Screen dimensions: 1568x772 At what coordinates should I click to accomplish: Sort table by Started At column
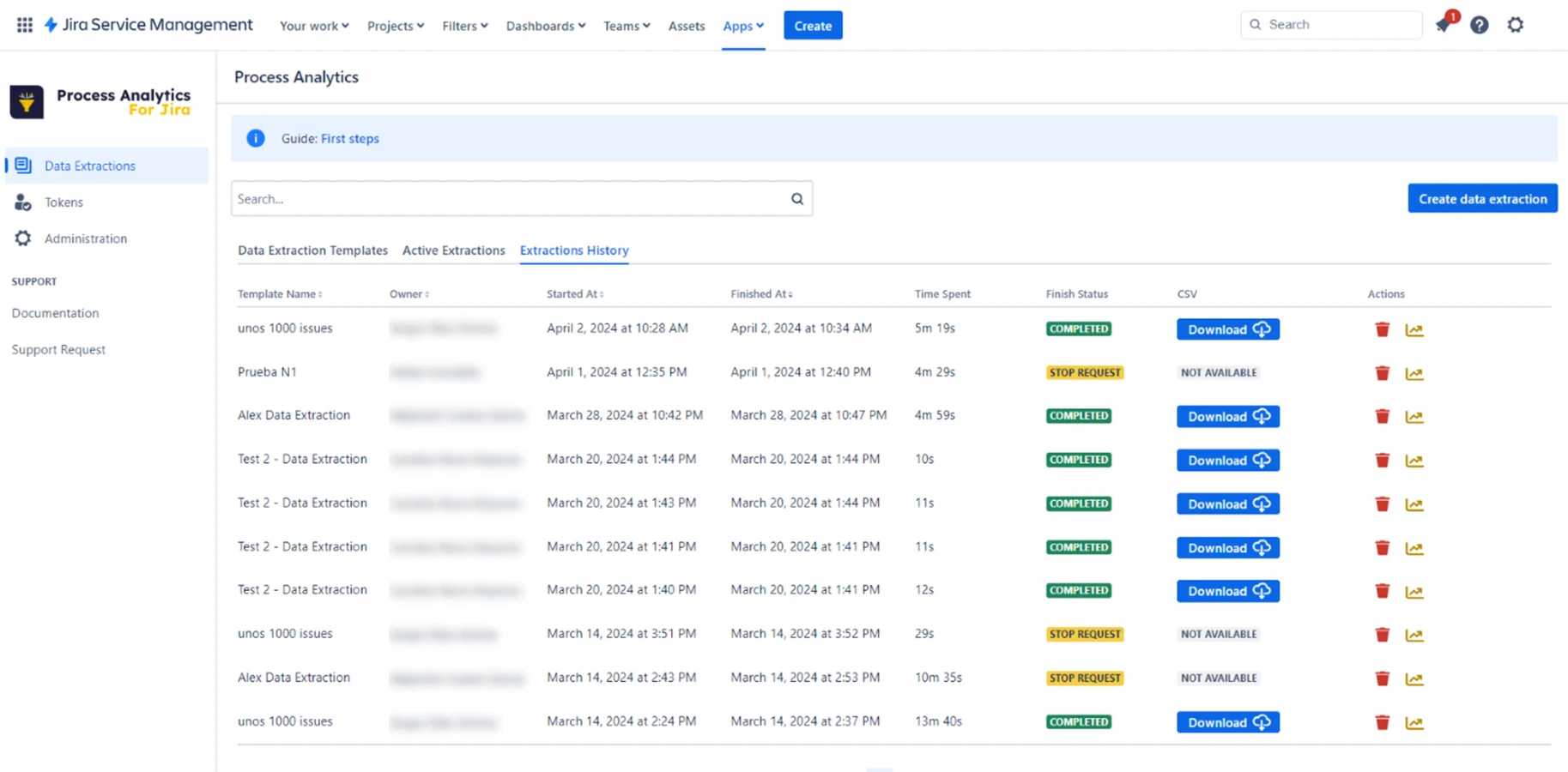click(x=575, y=294)
